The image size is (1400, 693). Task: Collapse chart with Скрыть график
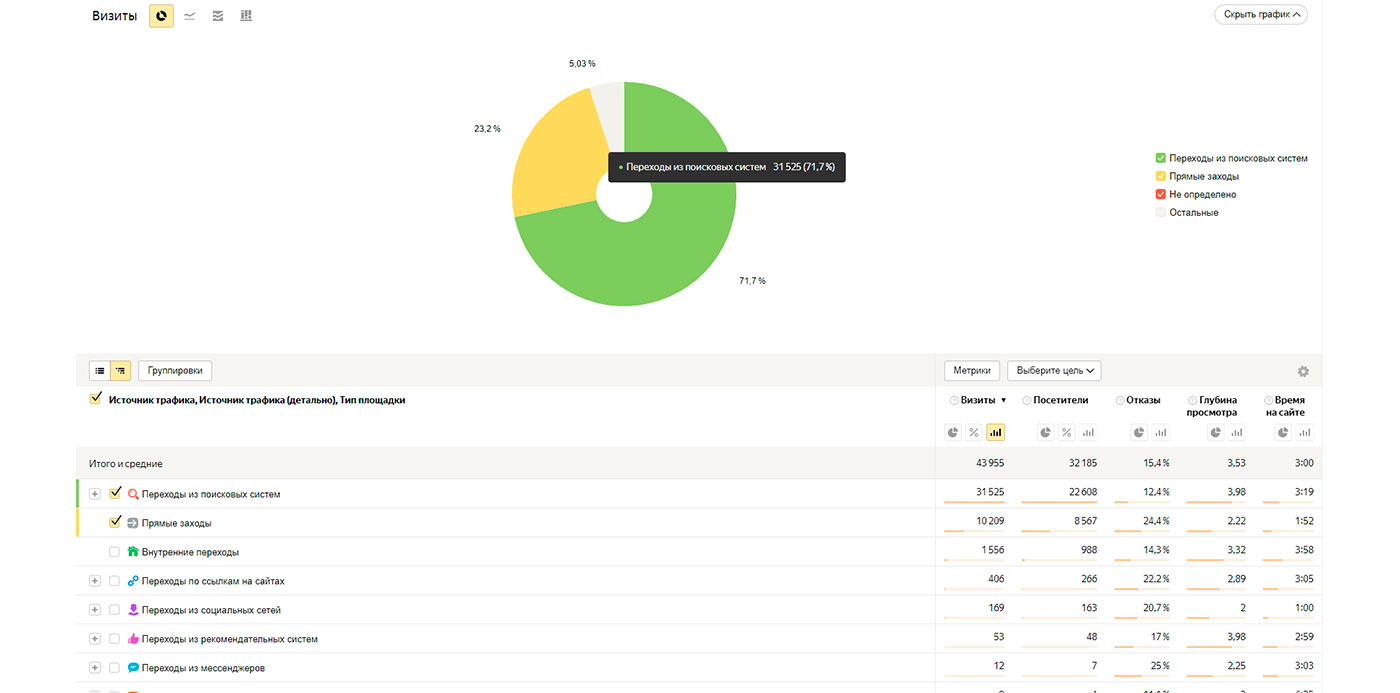1260,15
